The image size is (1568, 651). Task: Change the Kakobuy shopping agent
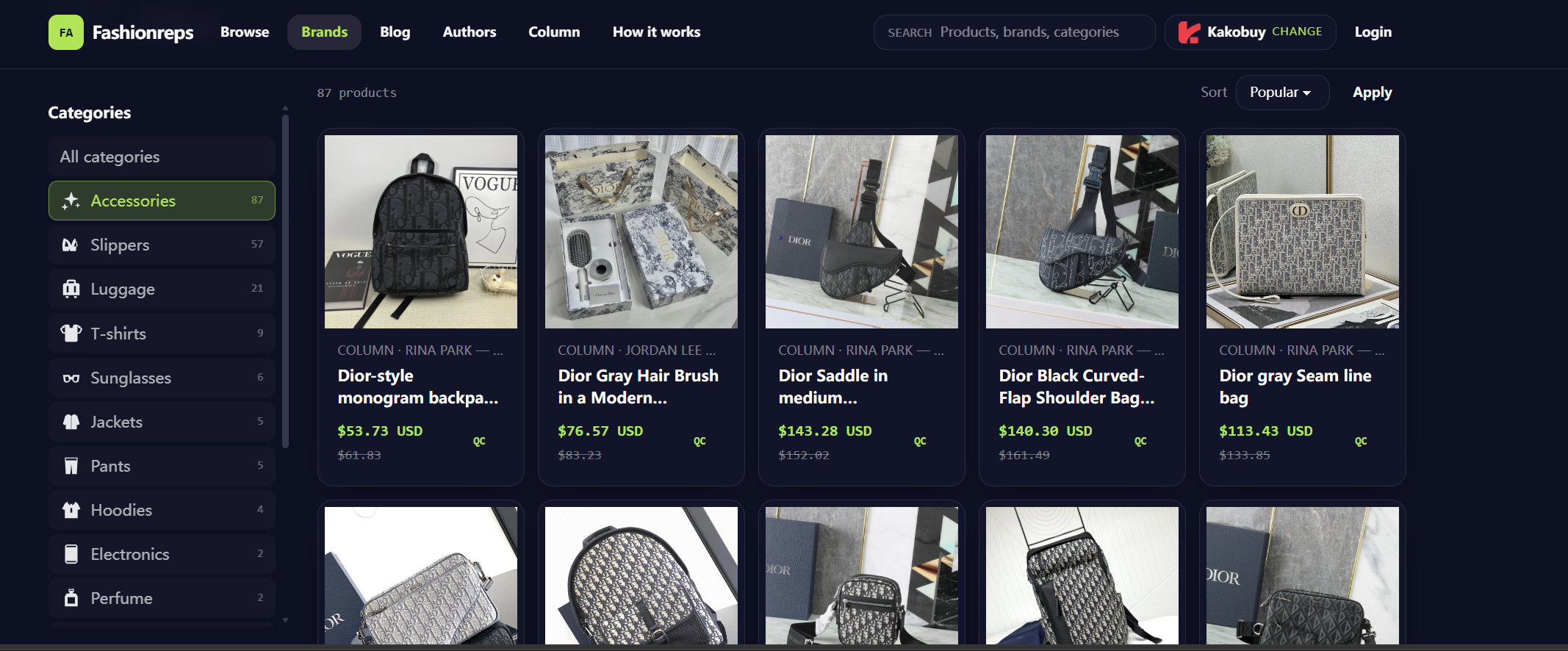[1297, 32]
